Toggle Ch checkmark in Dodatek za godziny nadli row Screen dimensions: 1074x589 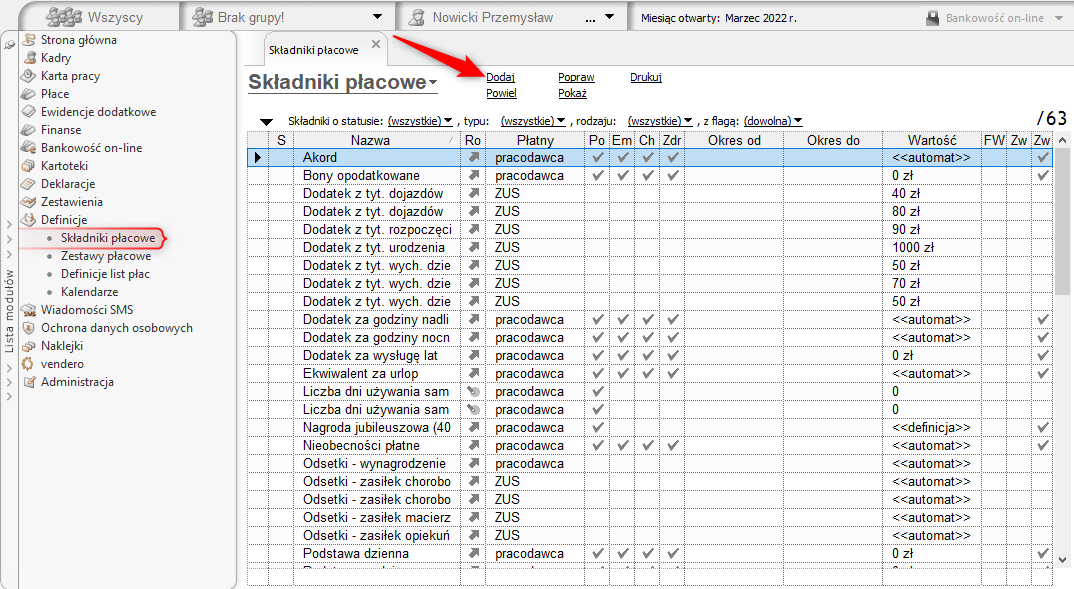point(648,320)
